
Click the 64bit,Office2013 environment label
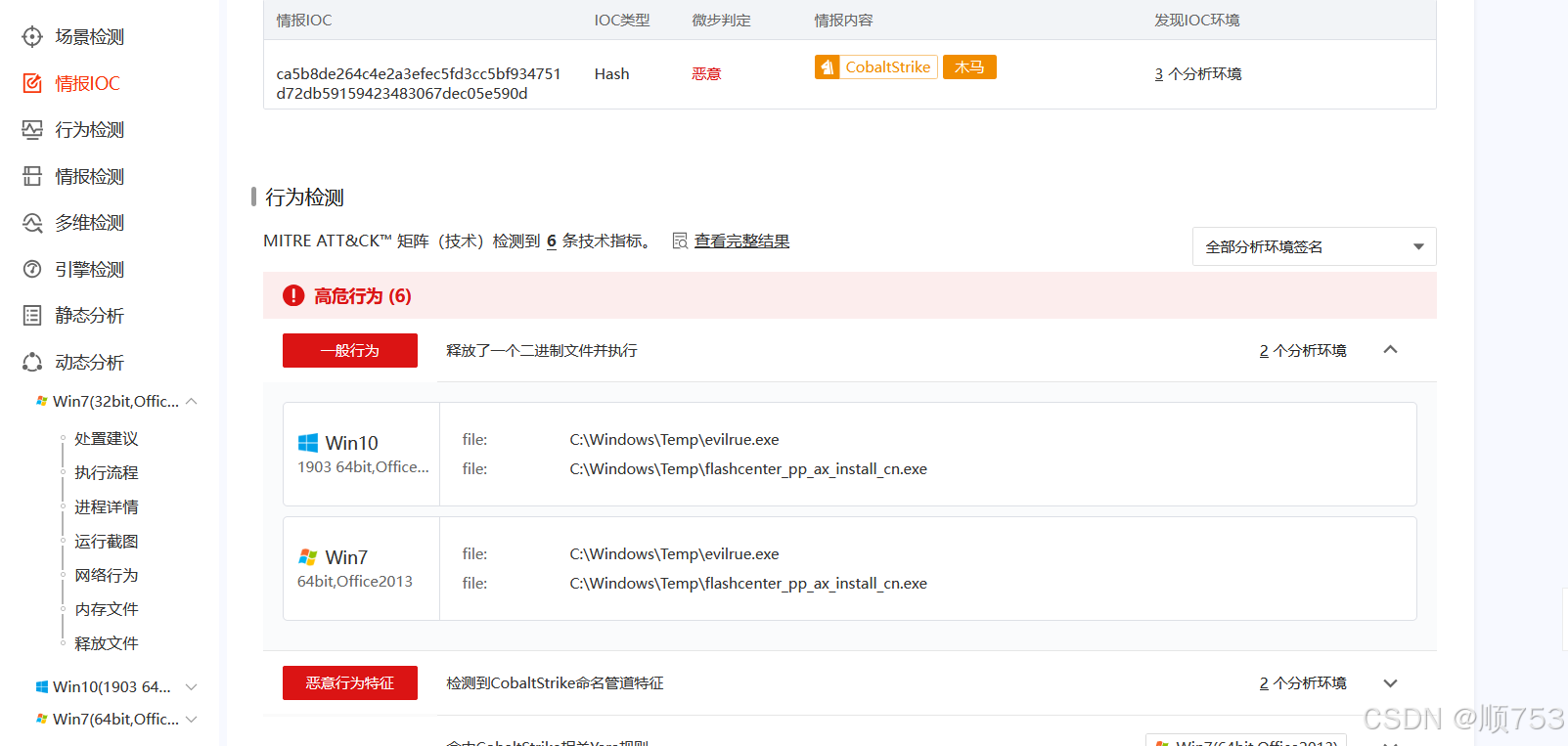coord(355,582)
